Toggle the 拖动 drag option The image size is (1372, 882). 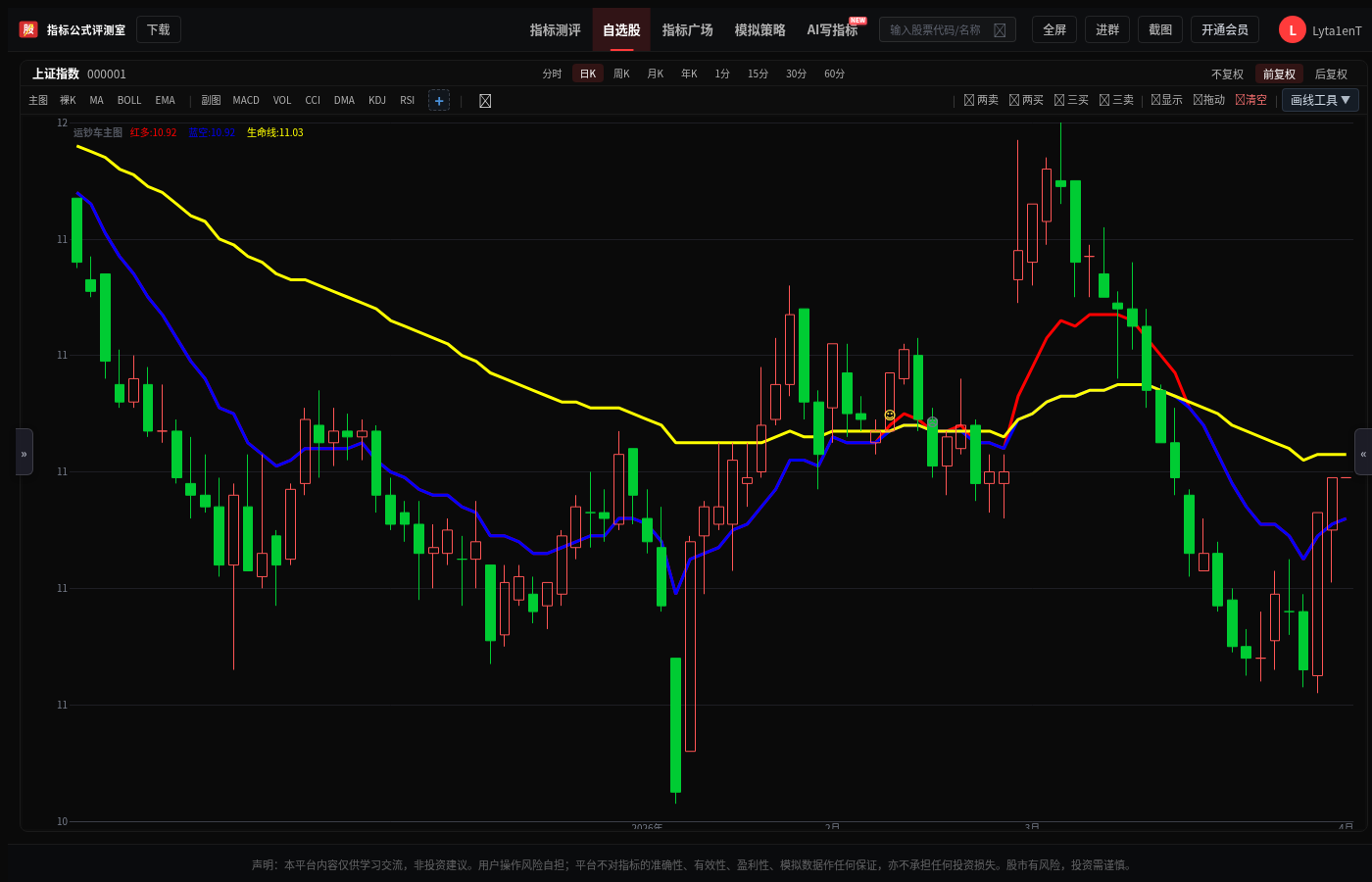[x=1208, y=100]
